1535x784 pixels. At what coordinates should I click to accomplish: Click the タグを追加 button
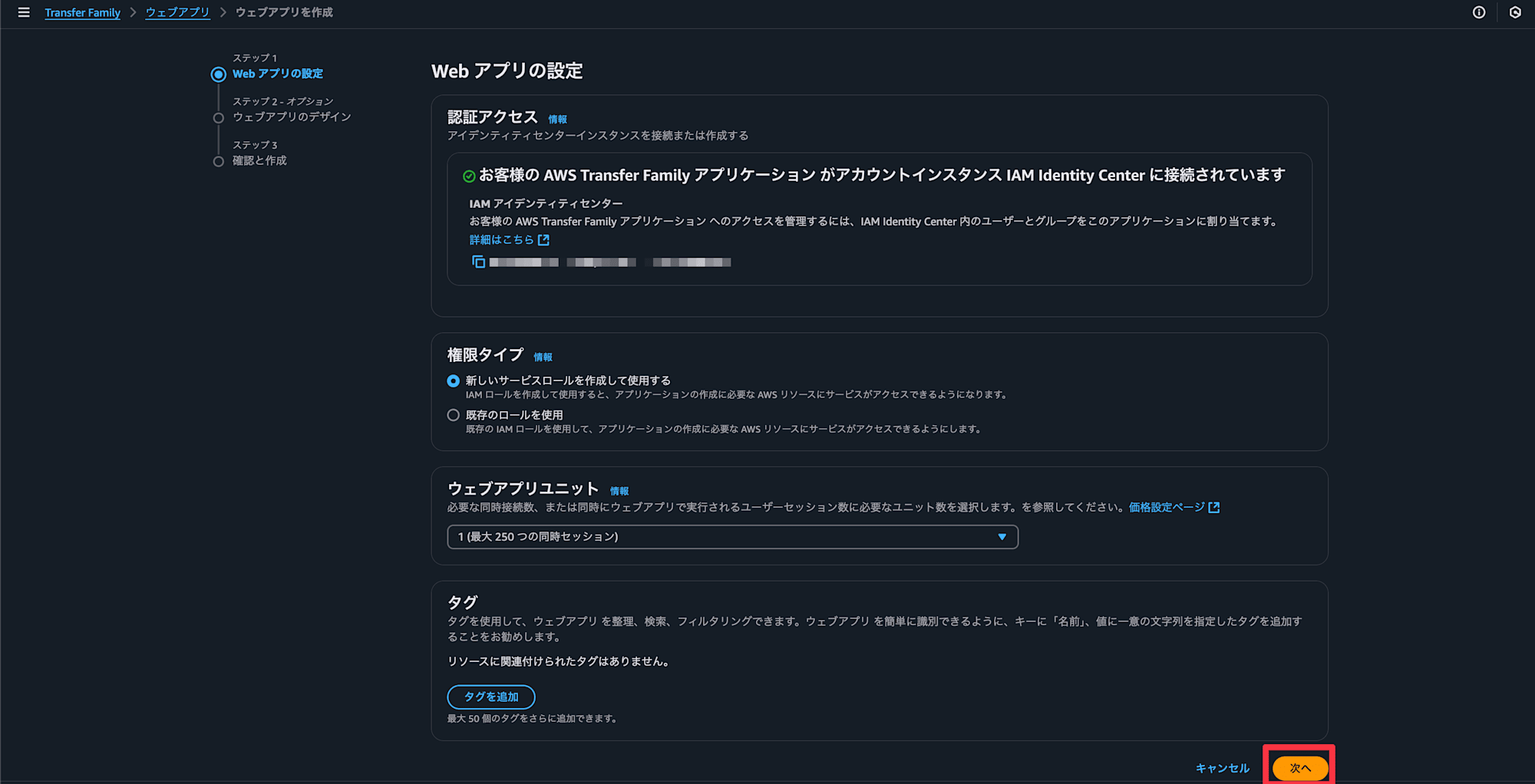click(491, 697)
